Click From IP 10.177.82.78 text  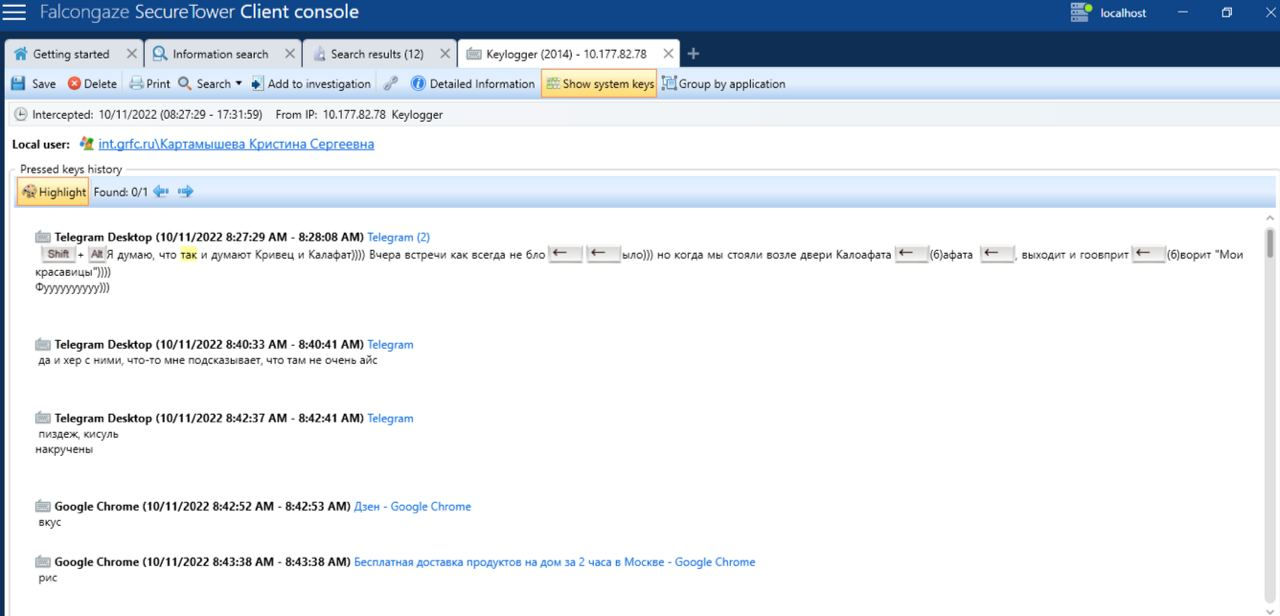point(331,114)
